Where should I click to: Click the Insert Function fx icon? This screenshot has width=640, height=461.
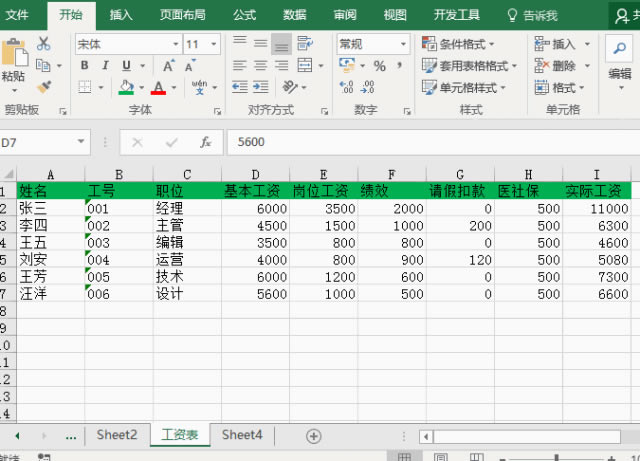pyautogui.click(x=205, y=143)
